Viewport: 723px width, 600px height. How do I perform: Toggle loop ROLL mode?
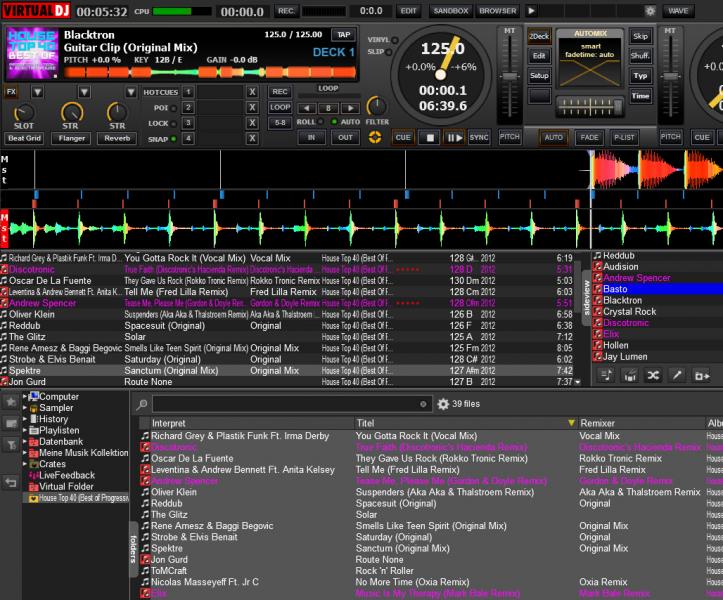pyautogui.click(x=320, y=122)
